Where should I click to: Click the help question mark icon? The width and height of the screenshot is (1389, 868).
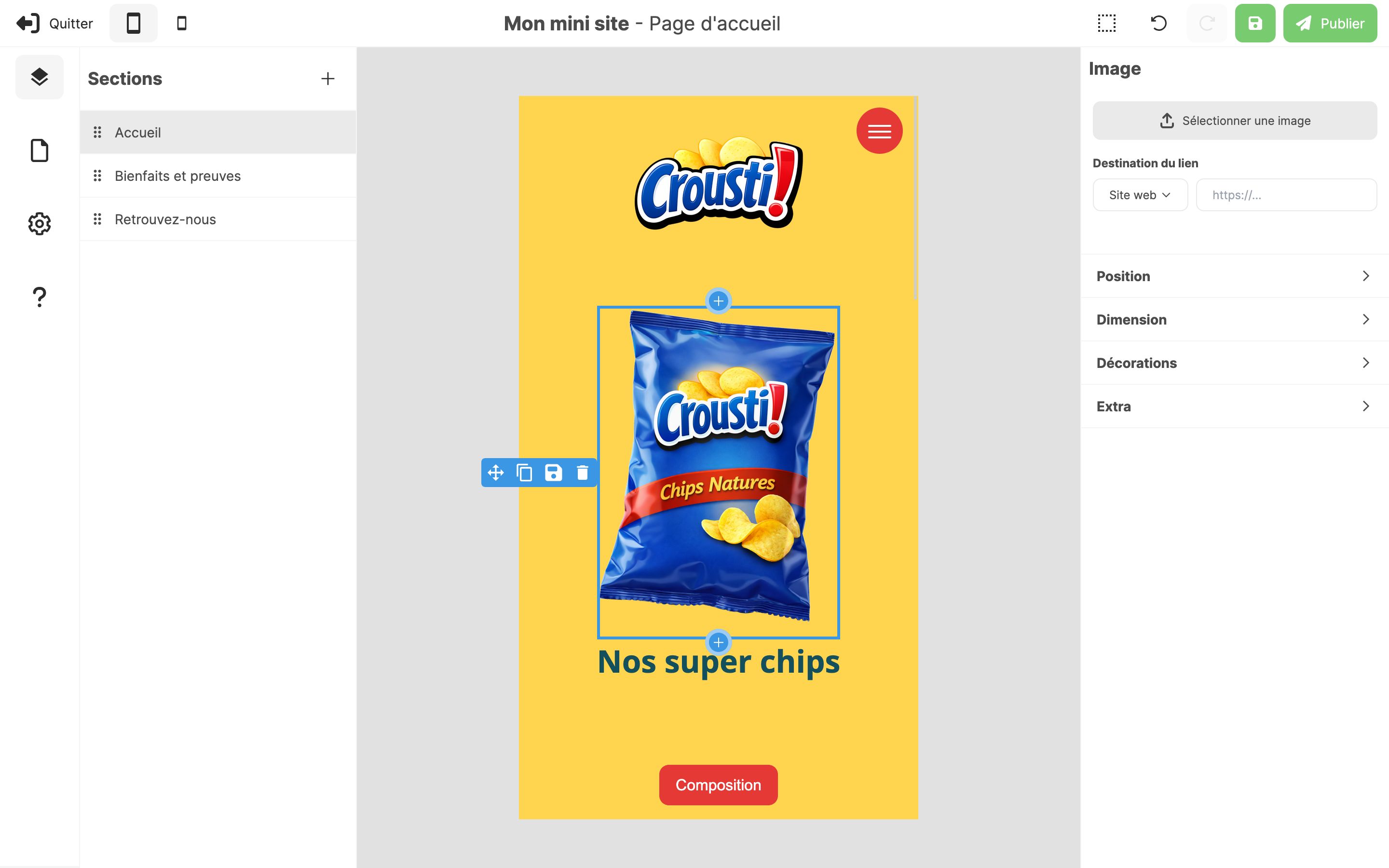(x=39, y=297)
